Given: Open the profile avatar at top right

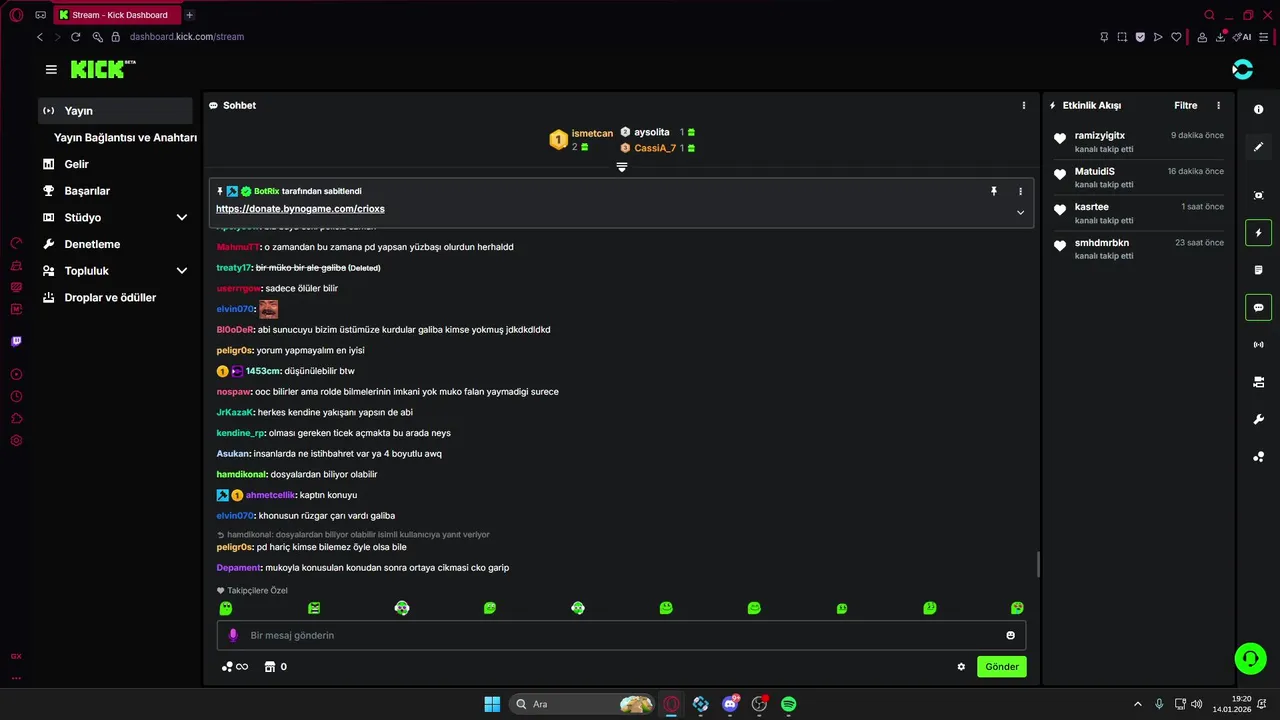Looking at the screenshot, I should click(1242, 69).
